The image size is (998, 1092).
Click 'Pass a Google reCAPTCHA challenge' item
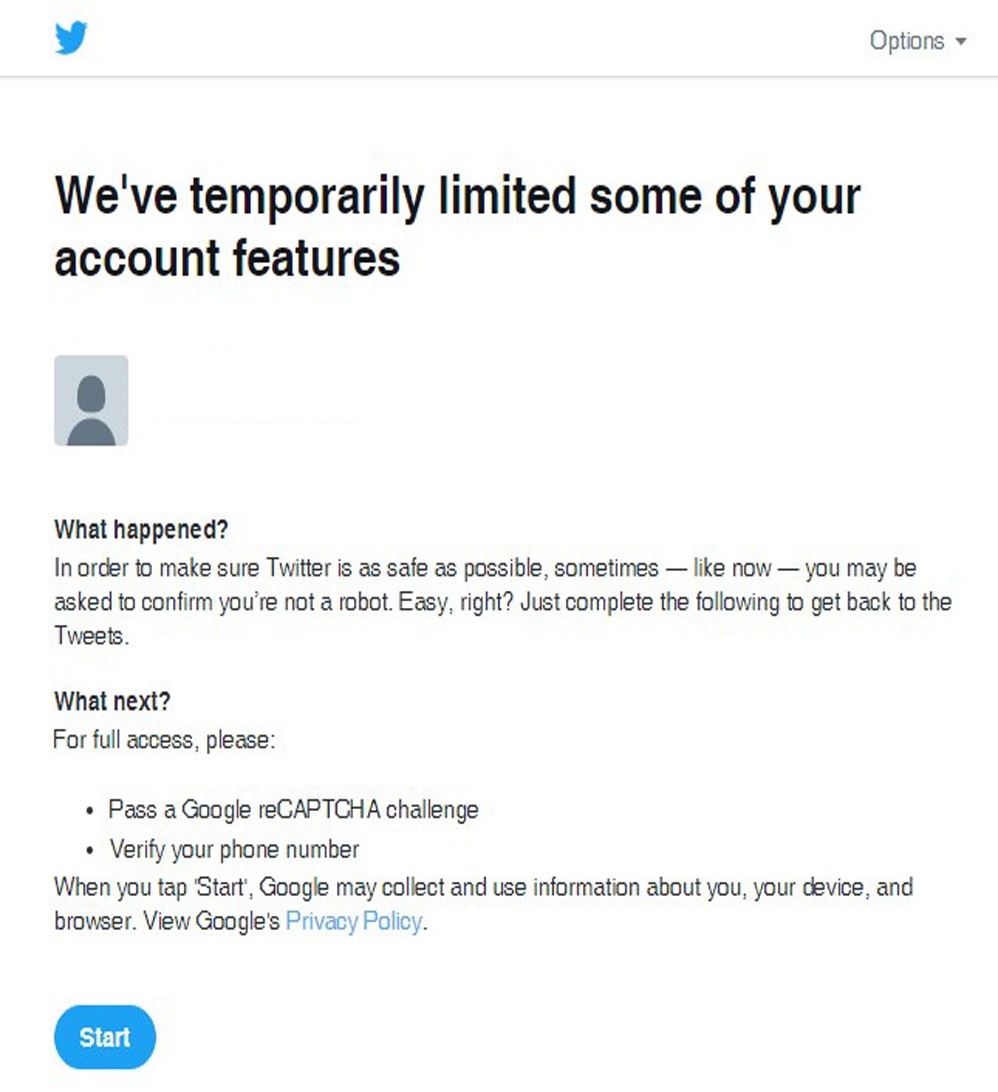pos(293,809)
